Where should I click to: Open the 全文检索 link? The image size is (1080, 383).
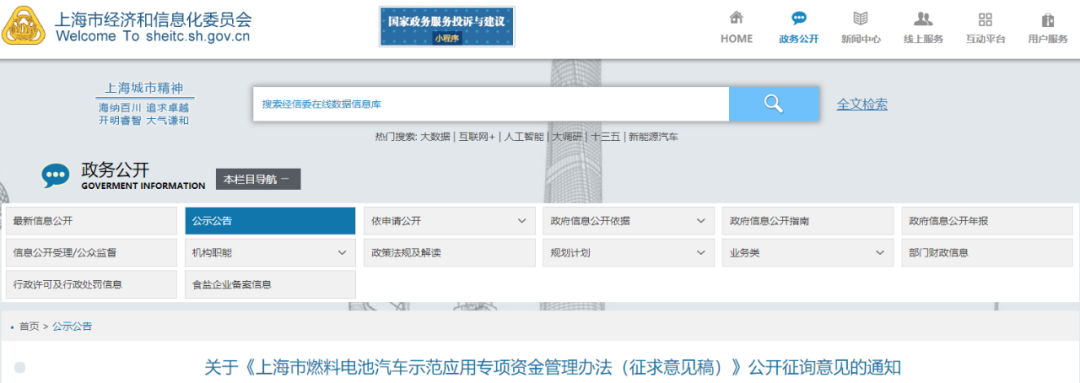pyautogui.click(x=862, y=105)
